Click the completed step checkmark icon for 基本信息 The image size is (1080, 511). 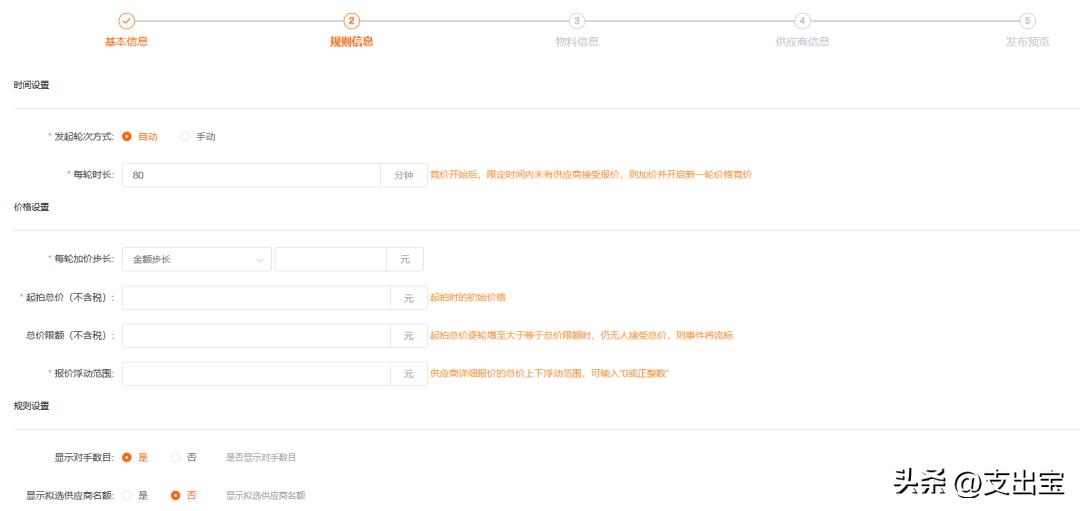(126, 21)
